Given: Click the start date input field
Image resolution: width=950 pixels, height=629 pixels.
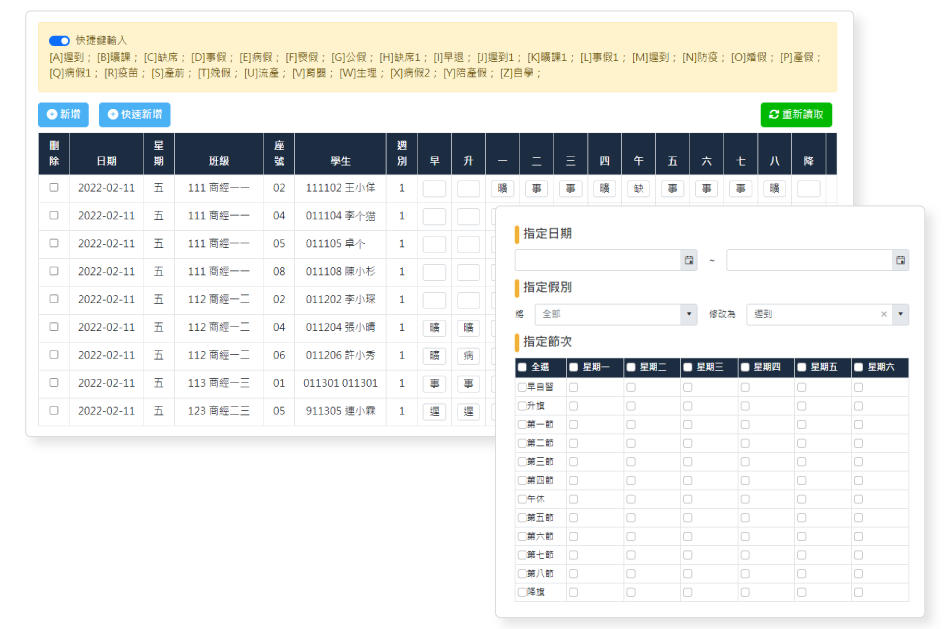Looking at the screenshot, I should 598,260.
